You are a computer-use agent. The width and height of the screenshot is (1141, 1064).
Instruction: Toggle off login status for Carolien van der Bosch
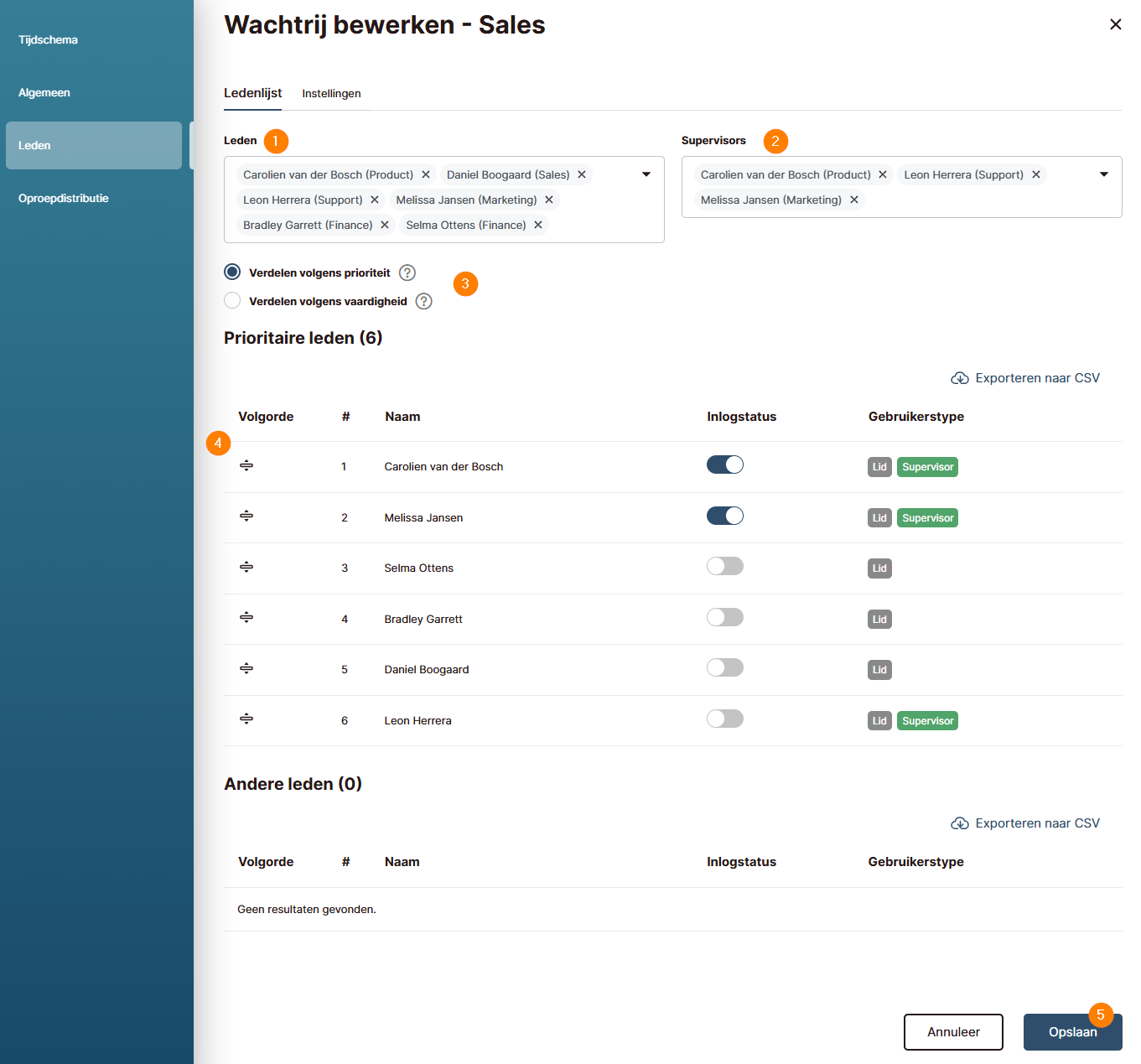tap(725, 465)
